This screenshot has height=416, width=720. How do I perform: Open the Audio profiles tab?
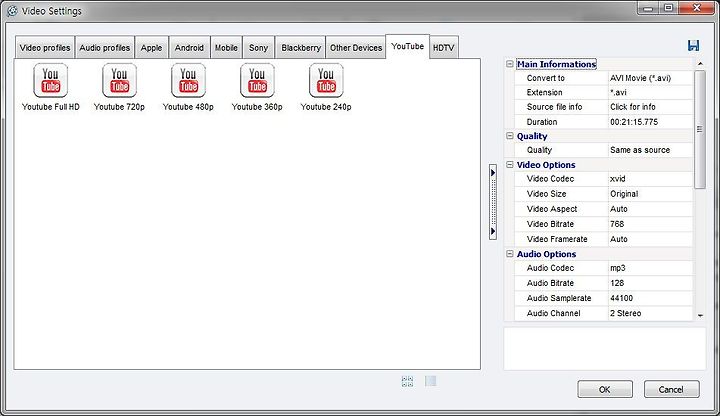tap(105, 48)
